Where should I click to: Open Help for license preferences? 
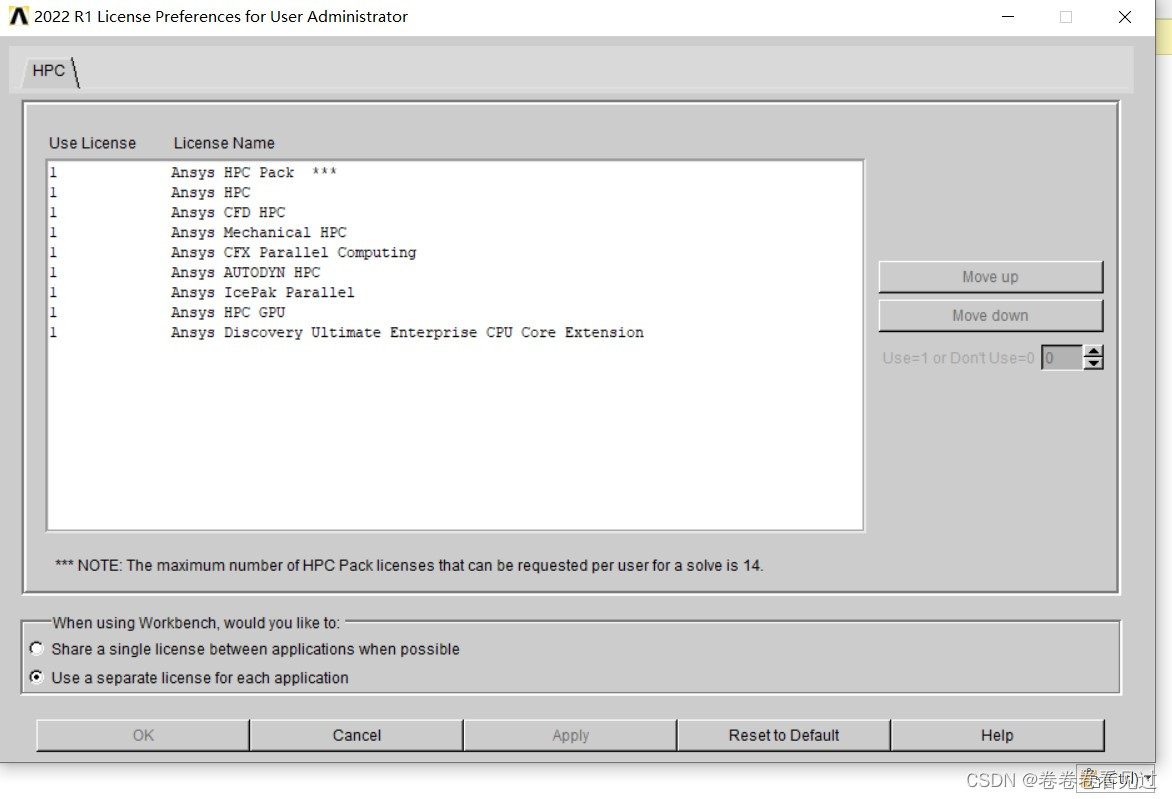[x=997, y=735]
